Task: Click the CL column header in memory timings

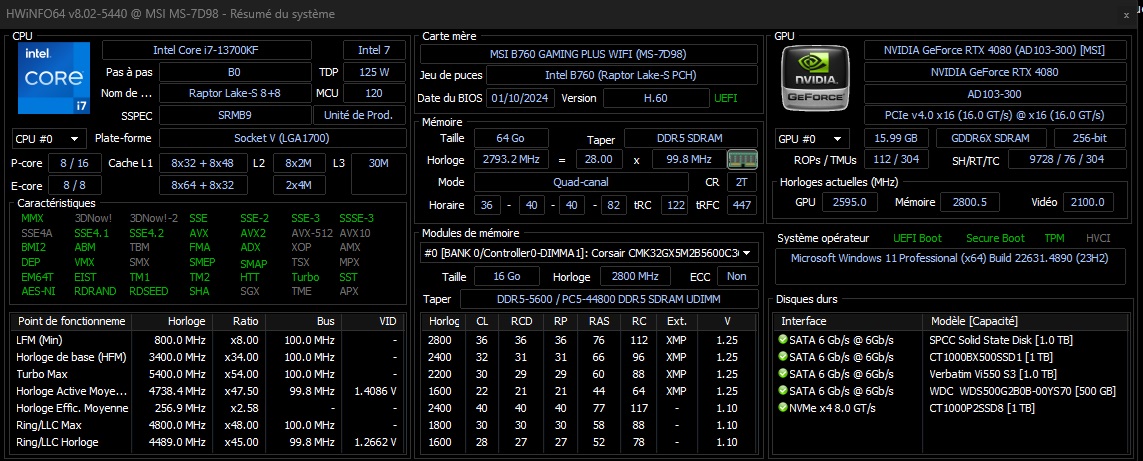Action: pos(482,321)
